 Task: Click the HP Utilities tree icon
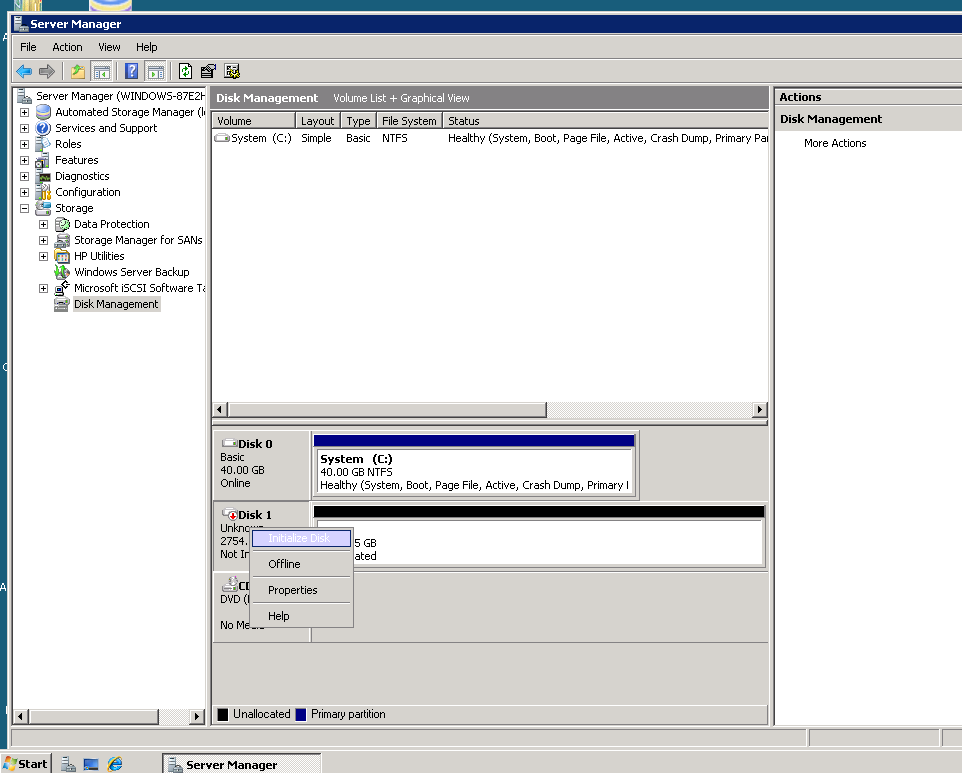pos(62,256)
